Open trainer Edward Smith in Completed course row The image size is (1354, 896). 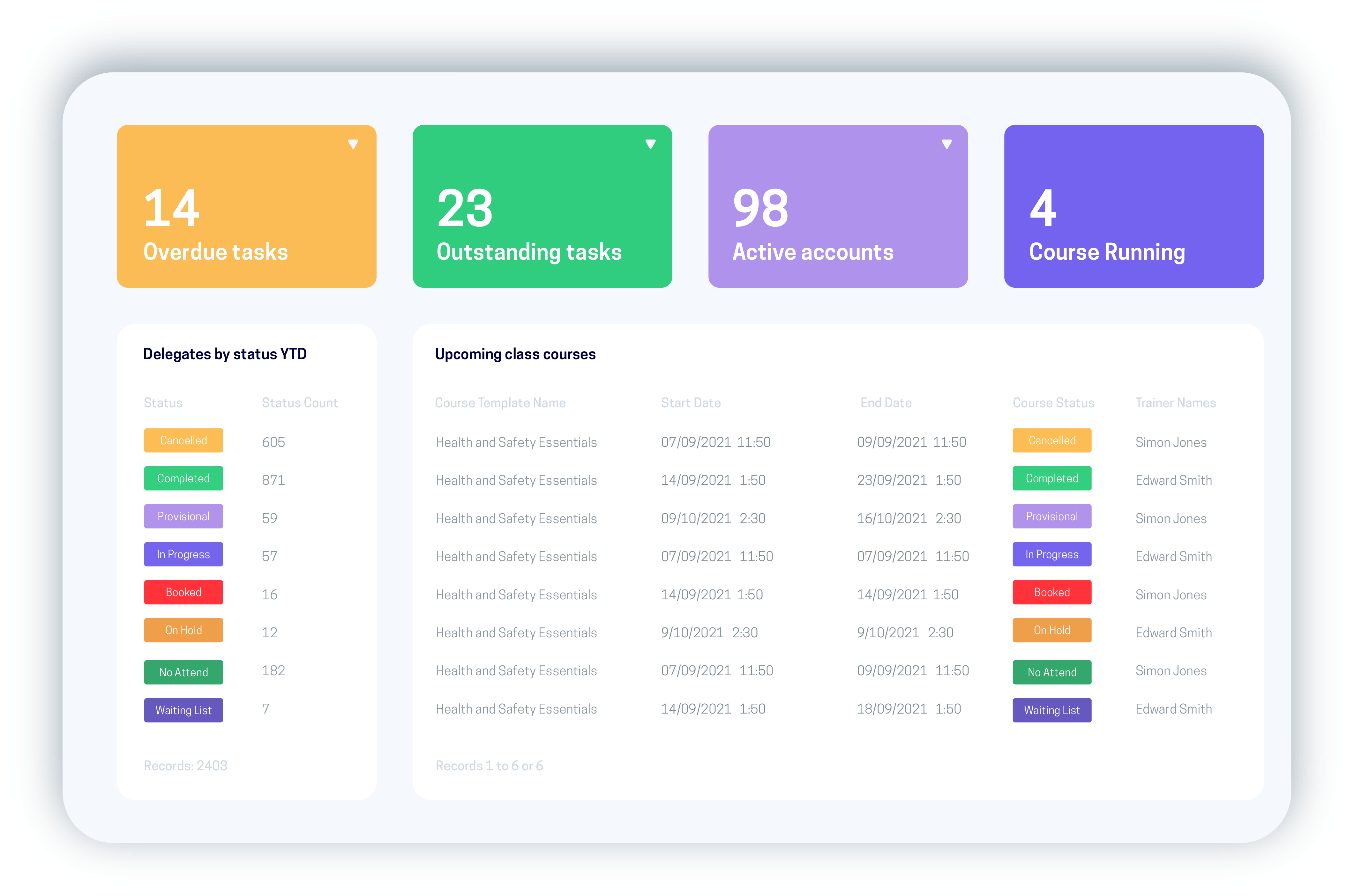click(x=1173, y=481)
